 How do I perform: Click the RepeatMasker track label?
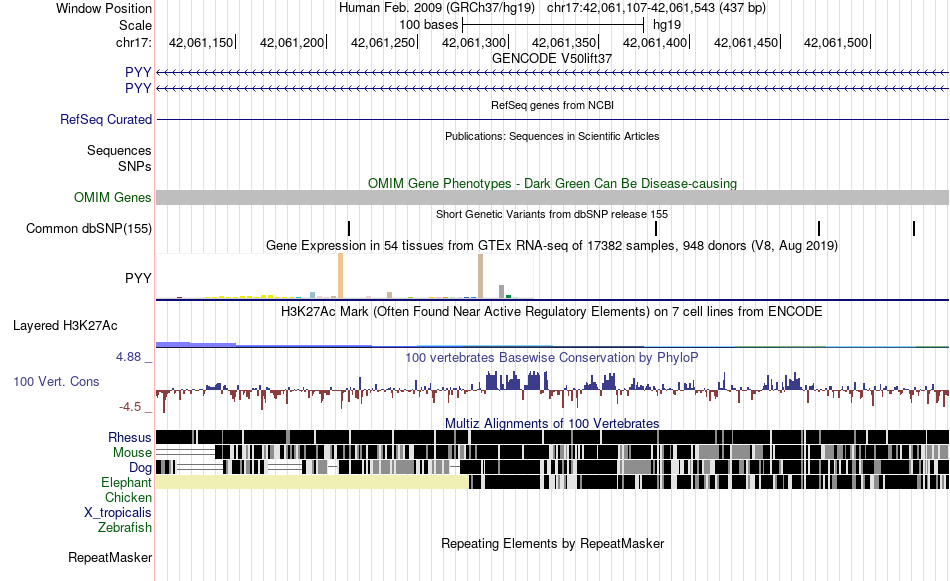pos(110,557)
